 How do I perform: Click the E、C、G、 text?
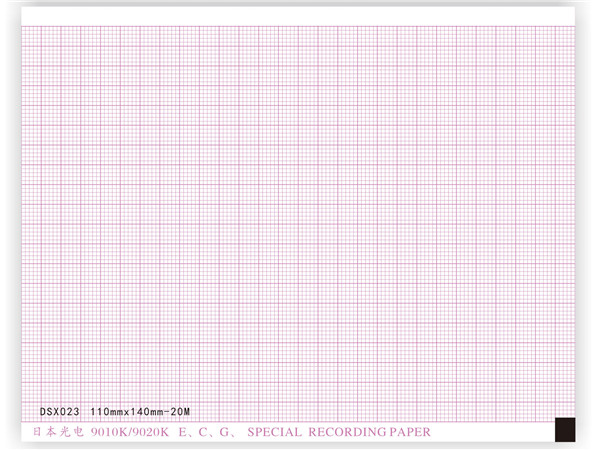[208, 432]
